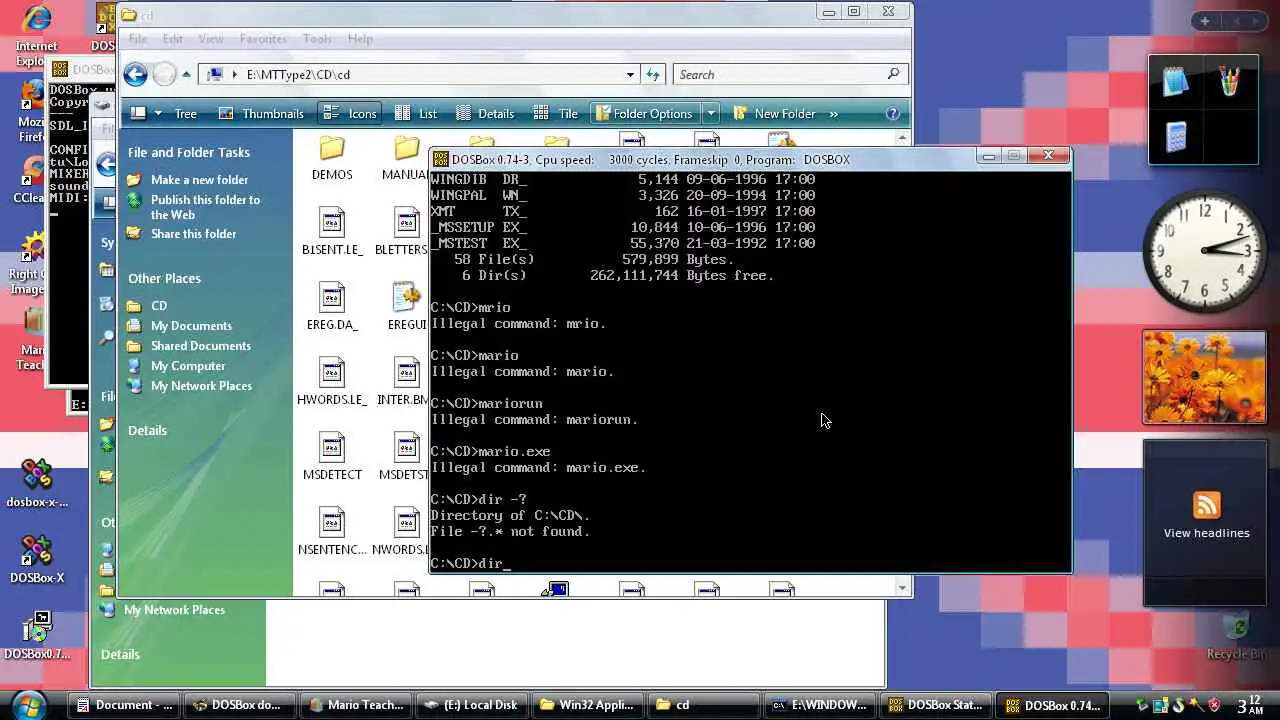Open the address bar history dropdown
Screen dimensions: 1280x720
630,74
